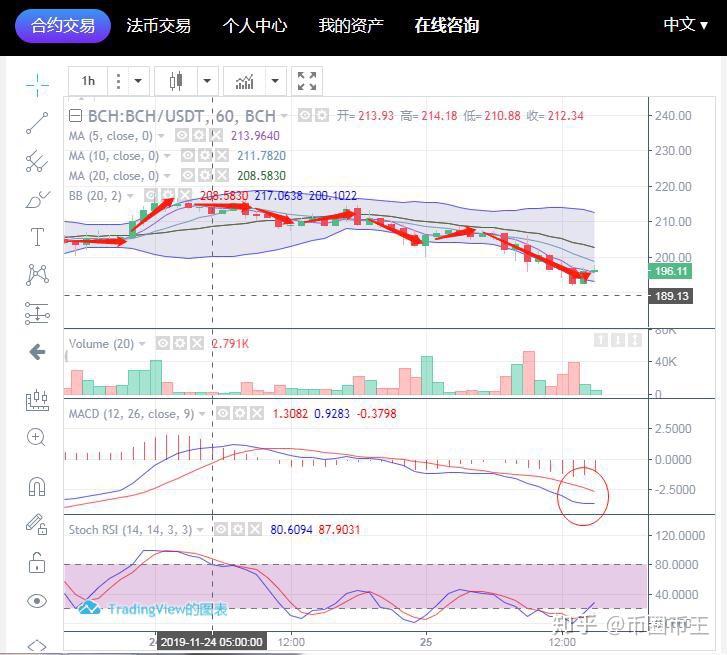Hide the Volume indicator with eye icon
Viewport: 727px width, 655px height.
[163, 343]
